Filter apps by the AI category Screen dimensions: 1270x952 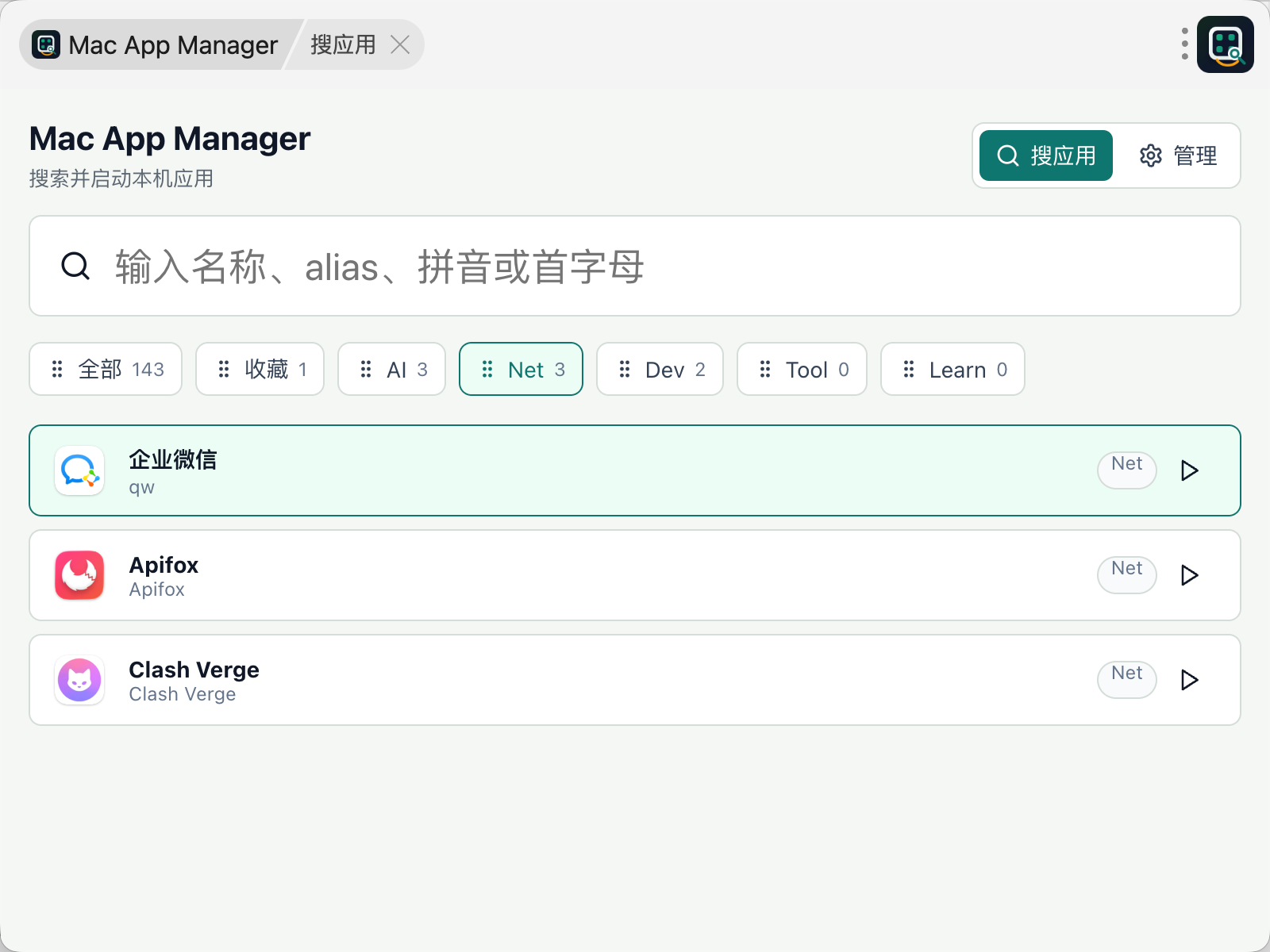coord(391,369)
